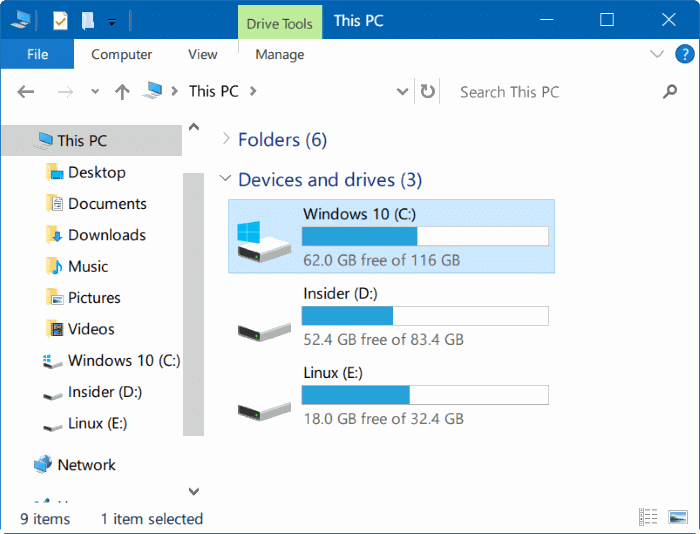The height and width of the screenshot is (534, 700).
Task: Open Music in the navigation pane
Action: 88,267
